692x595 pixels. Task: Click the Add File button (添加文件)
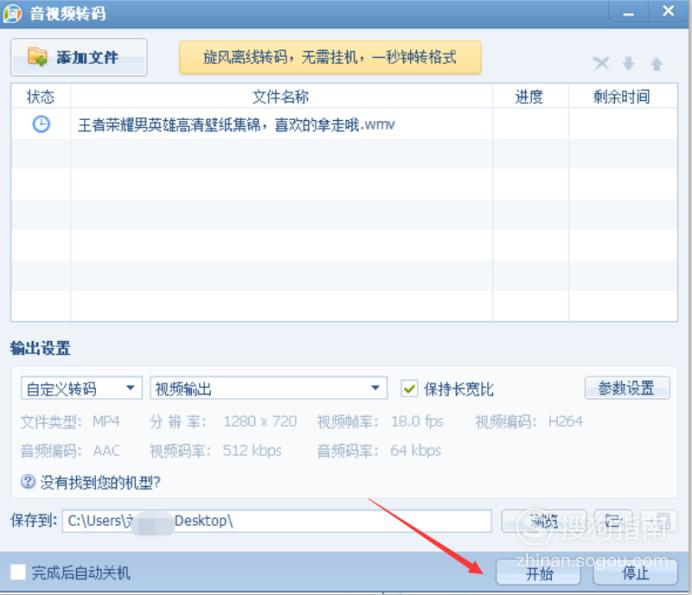coord(79,57)
